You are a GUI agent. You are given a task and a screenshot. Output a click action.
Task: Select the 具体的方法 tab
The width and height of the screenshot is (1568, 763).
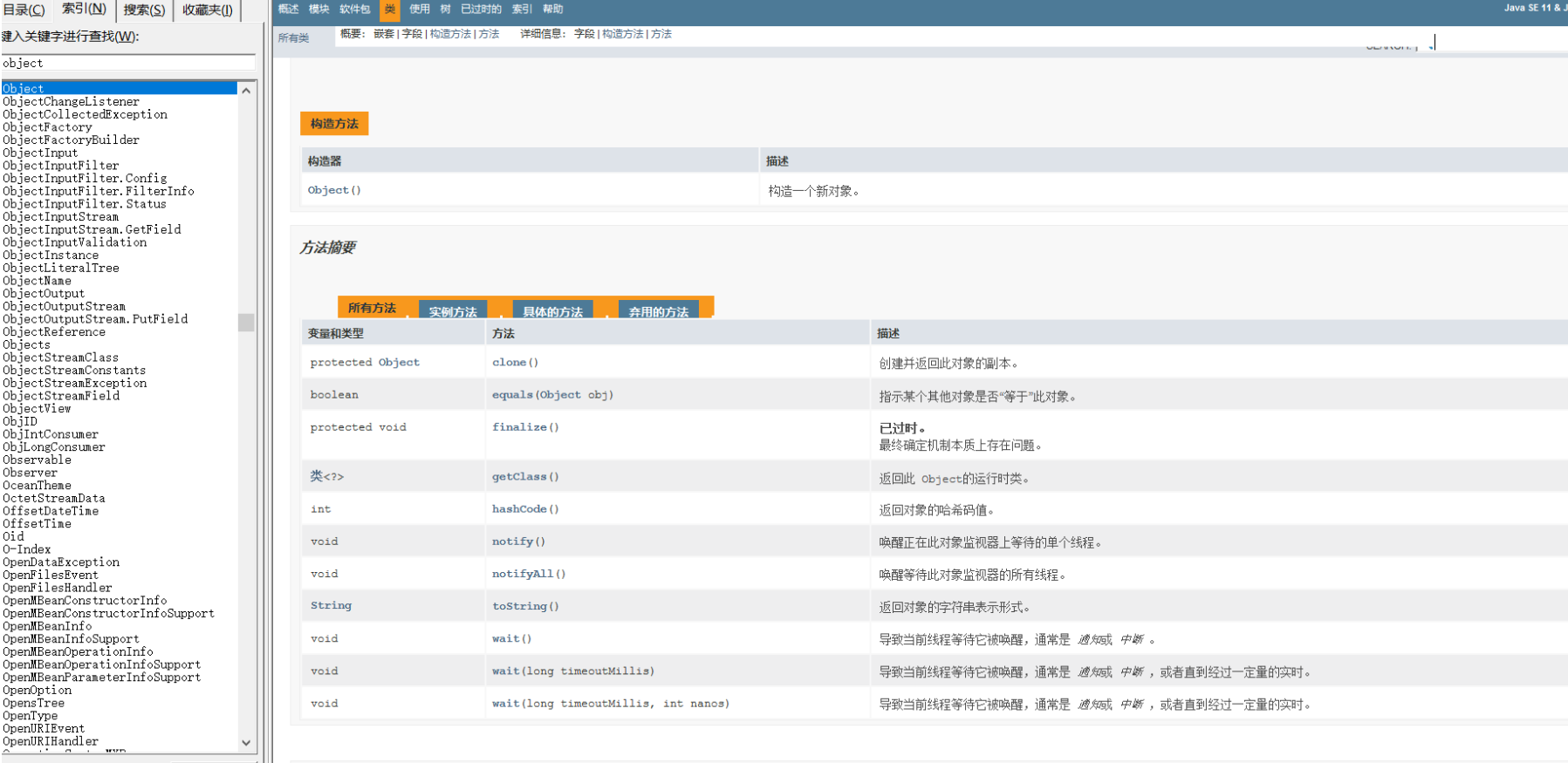(x=552, y=310)
